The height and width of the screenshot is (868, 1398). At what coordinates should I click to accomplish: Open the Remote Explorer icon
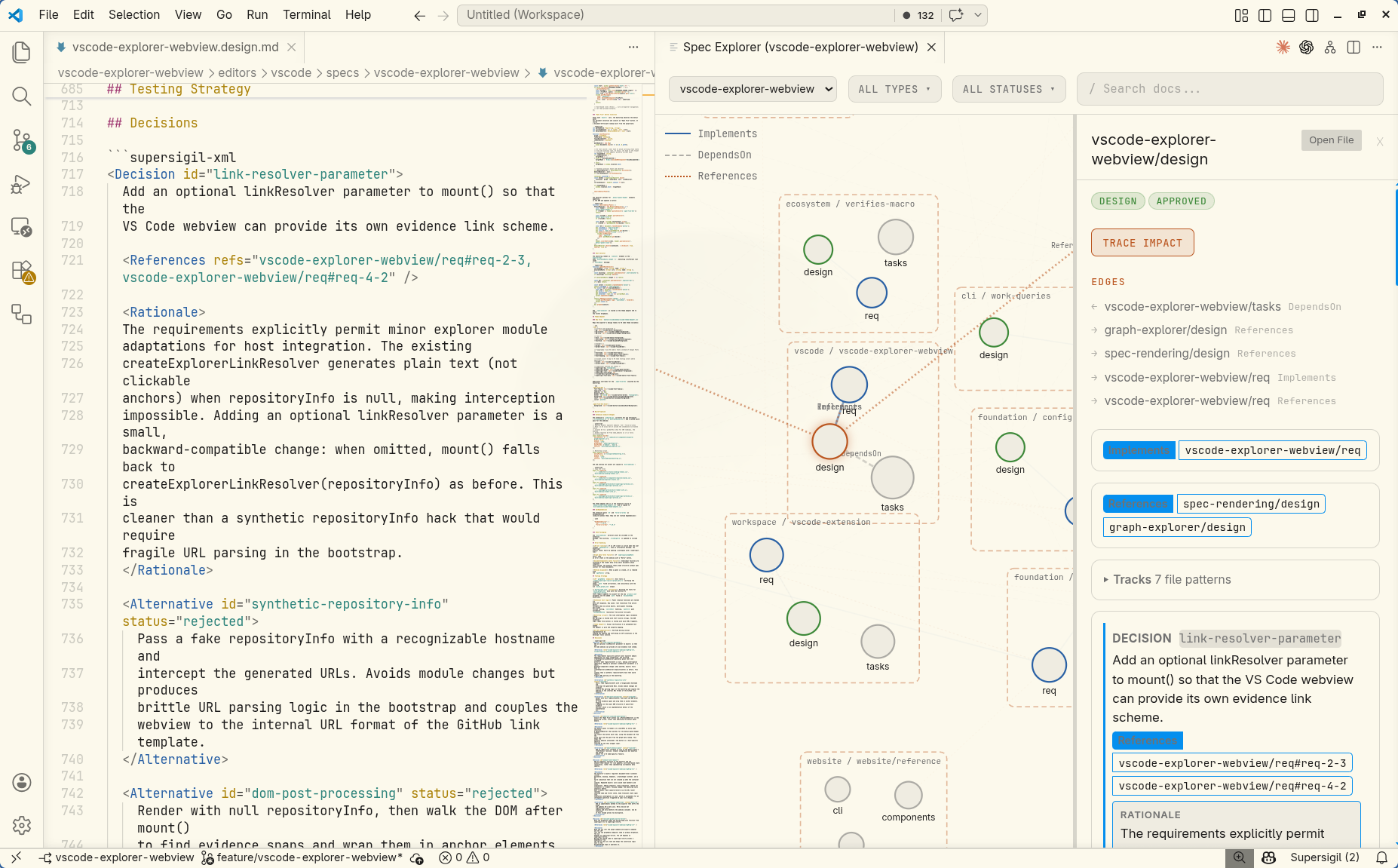point(21,227)
